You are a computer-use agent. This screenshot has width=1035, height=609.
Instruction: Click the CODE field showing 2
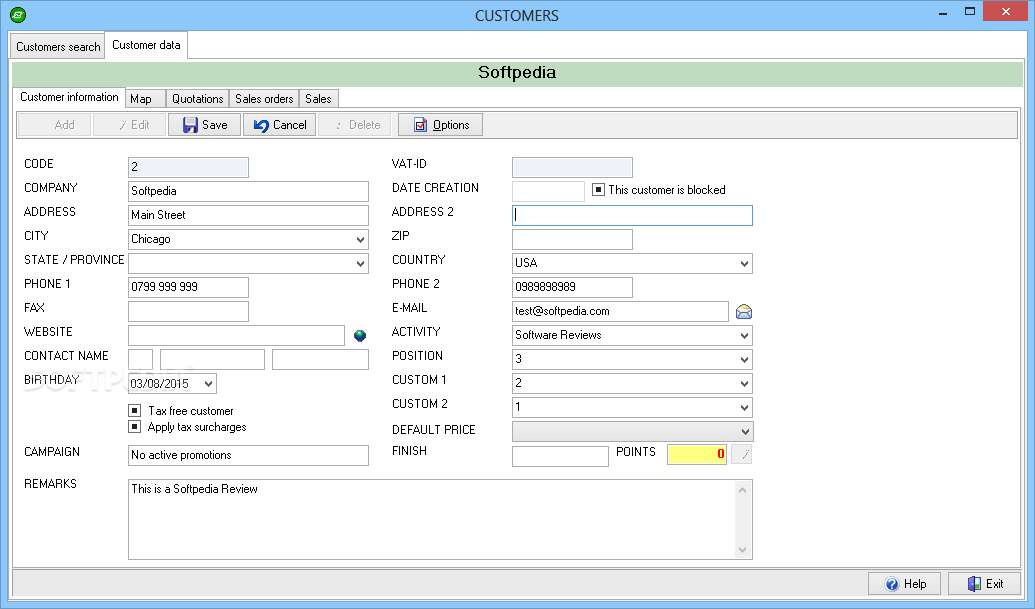pyautogui.click(x=188, y=167)
